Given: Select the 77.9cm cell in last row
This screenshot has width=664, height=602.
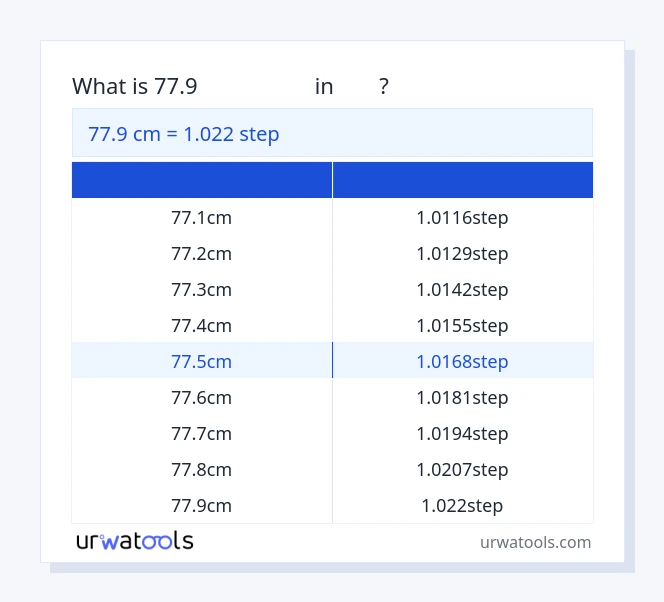Looking at the screenshot, I should coord(202,505).
